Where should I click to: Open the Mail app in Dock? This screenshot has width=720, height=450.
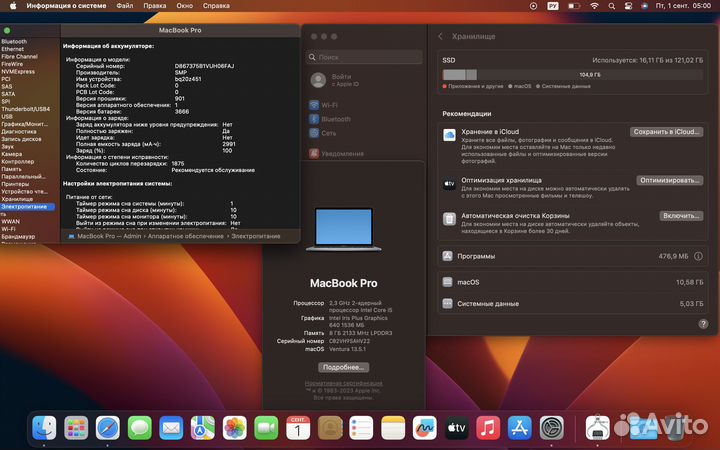point(171,428)
